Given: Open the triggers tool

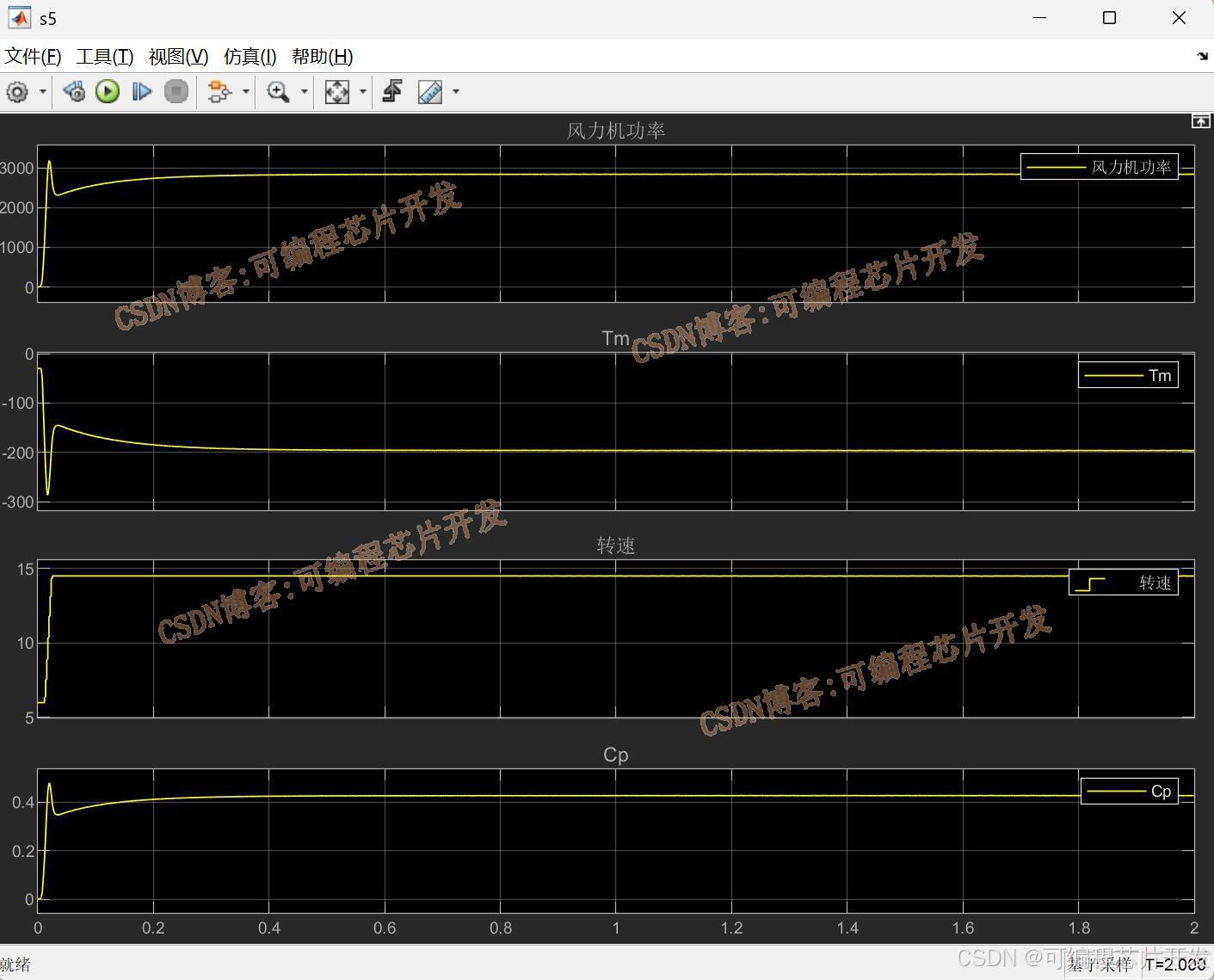Looking at the screenshot, I should (x=393, y=92).
